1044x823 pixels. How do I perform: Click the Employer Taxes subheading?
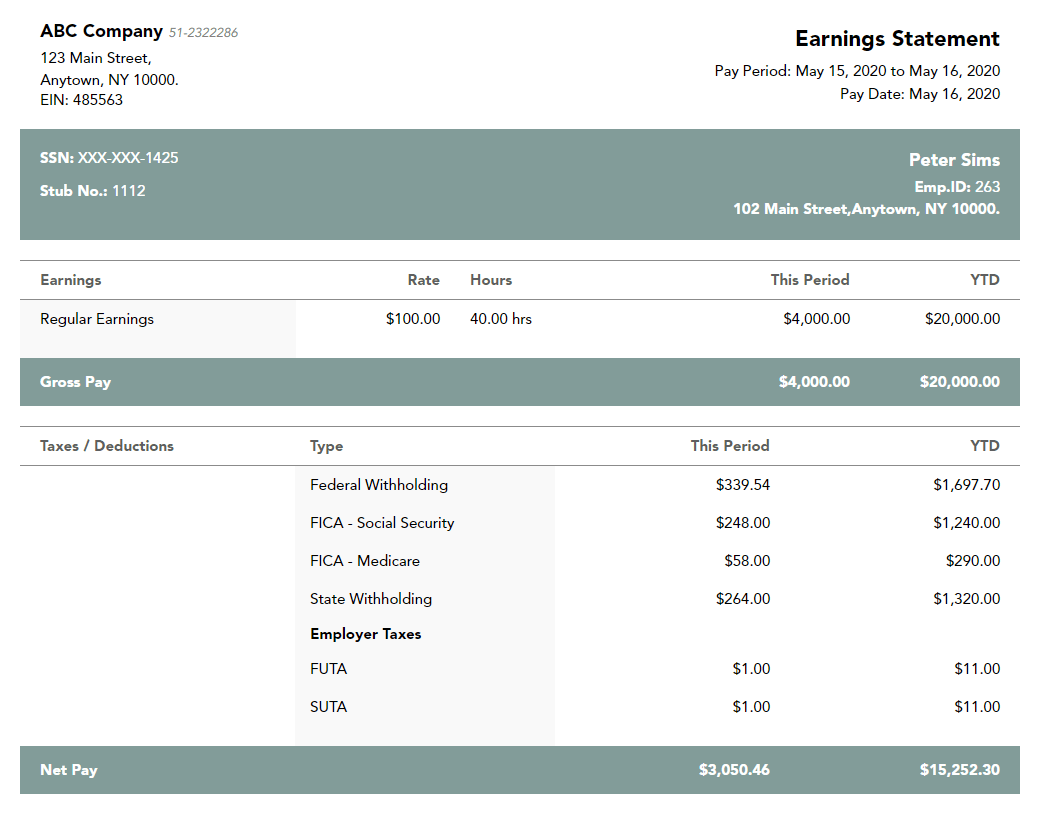click(365, 634)
